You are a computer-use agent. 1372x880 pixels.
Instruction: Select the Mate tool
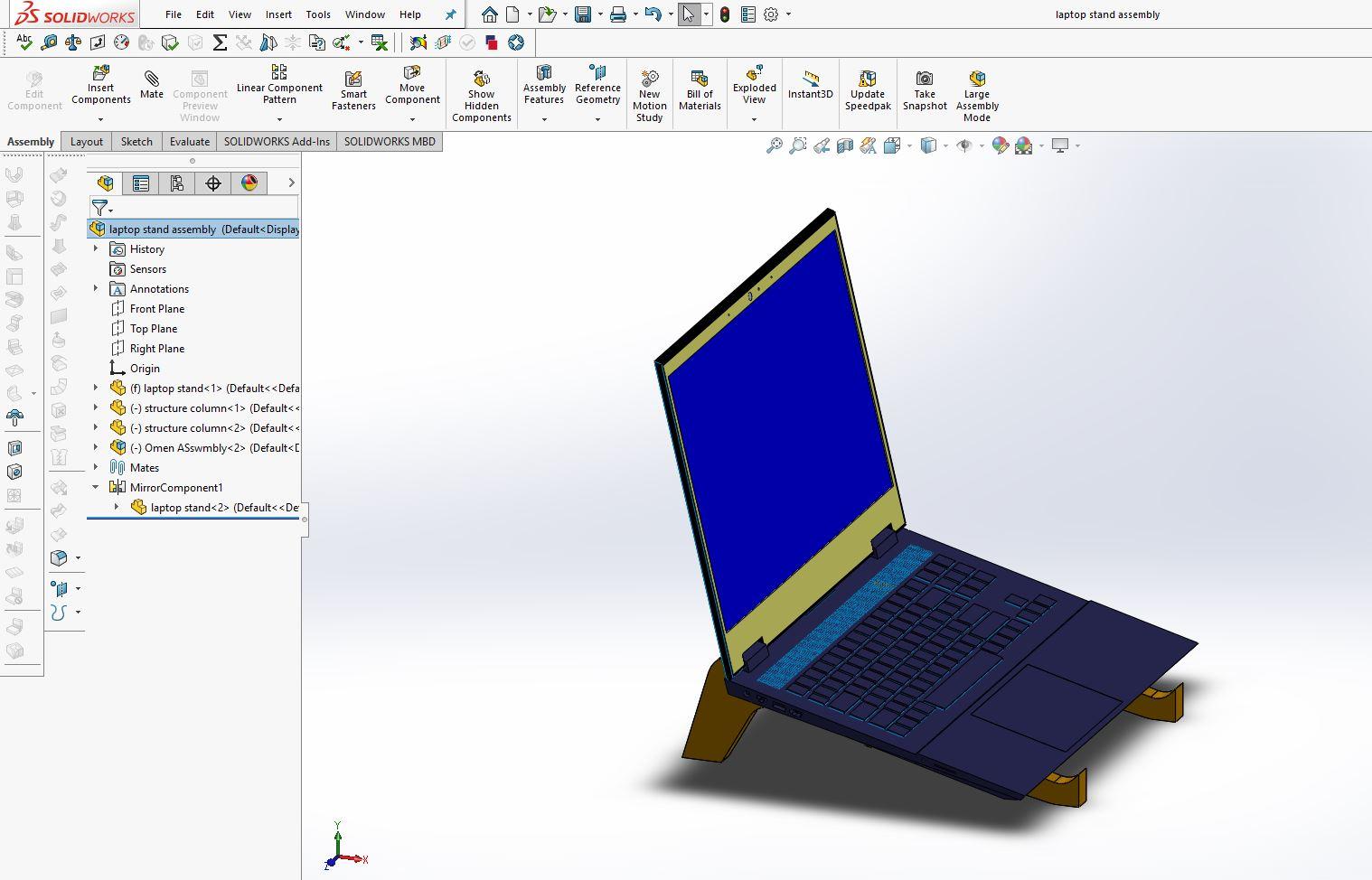pos(151,88)
